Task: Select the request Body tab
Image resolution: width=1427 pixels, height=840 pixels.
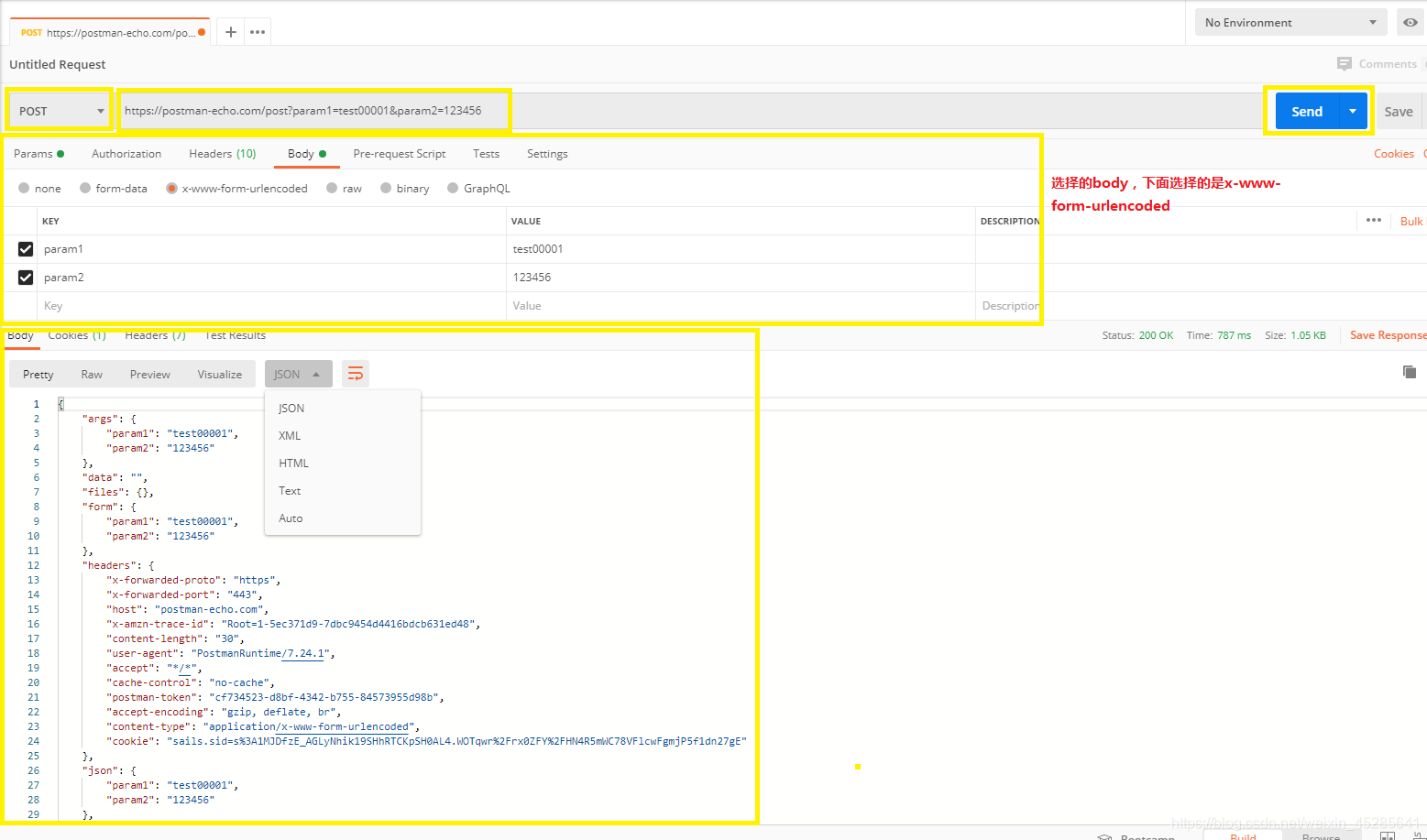Action: 307,154
